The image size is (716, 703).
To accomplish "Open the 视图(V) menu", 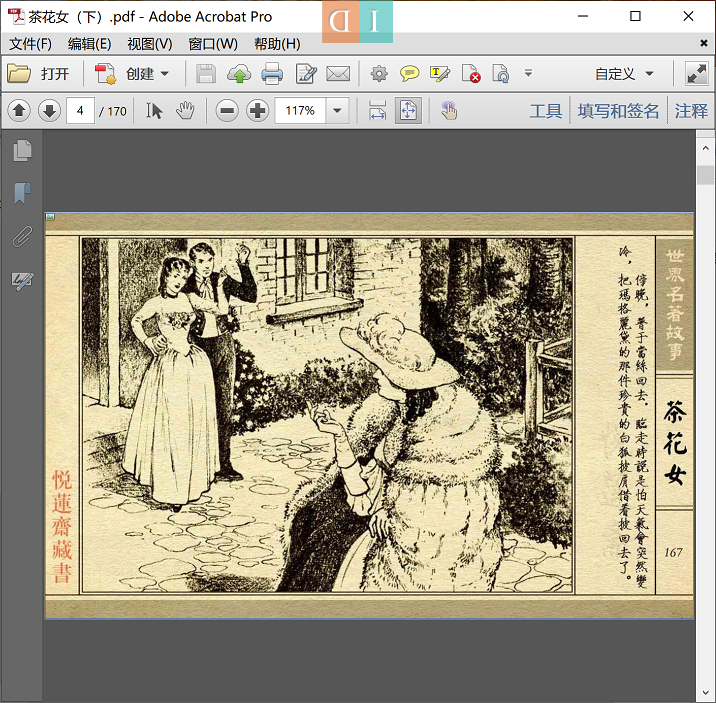I will pos(150,44).
